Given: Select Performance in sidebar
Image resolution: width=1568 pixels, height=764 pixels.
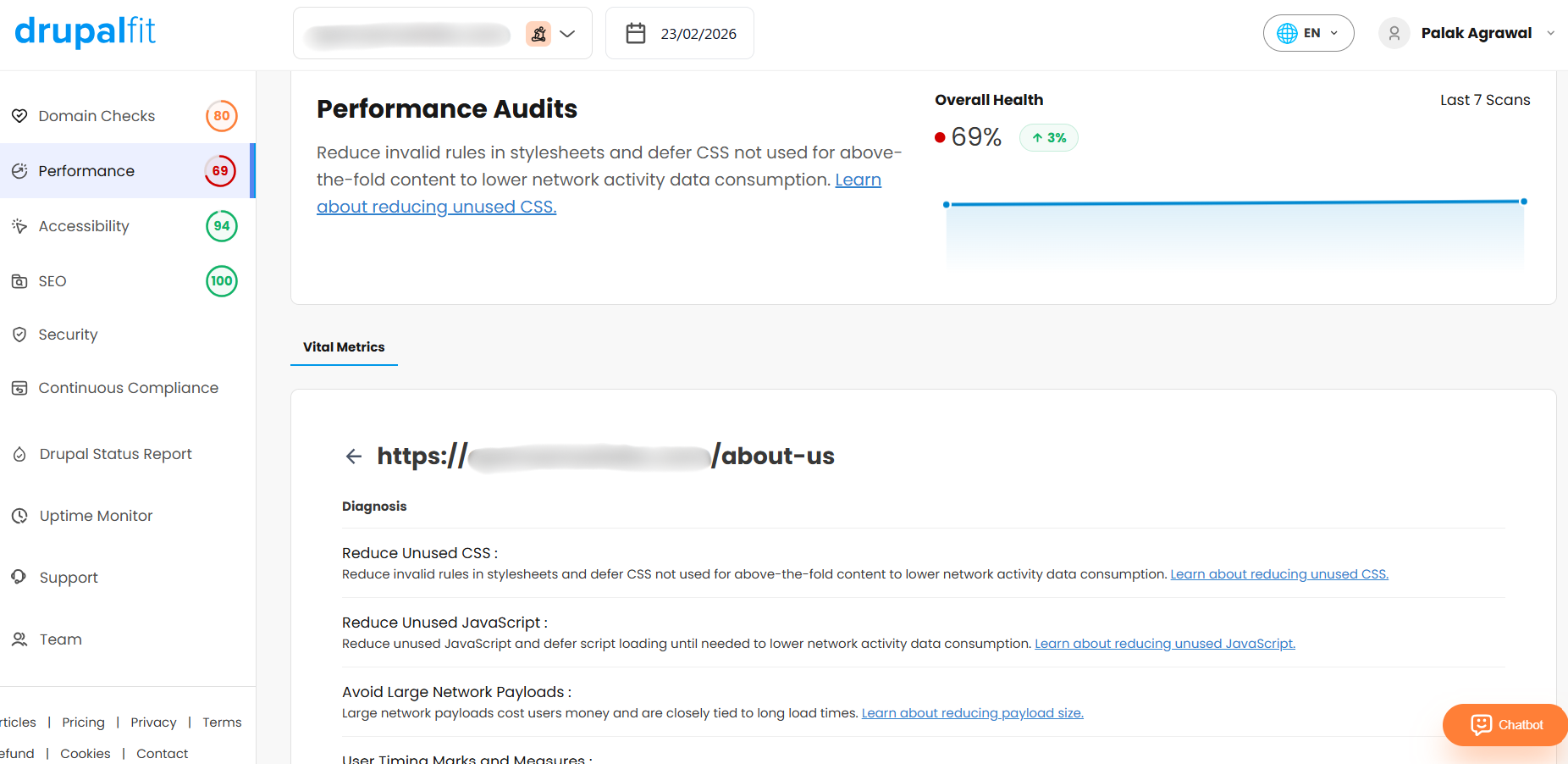Looking at the screenshot, I should coord(86,171).
